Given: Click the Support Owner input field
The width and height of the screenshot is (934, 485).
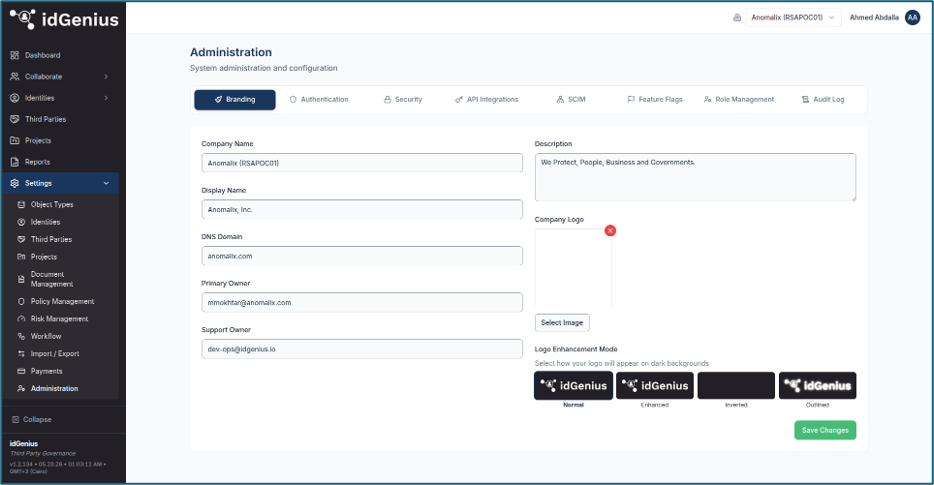Looking at the screenshot, I should [x=362, y=349].
